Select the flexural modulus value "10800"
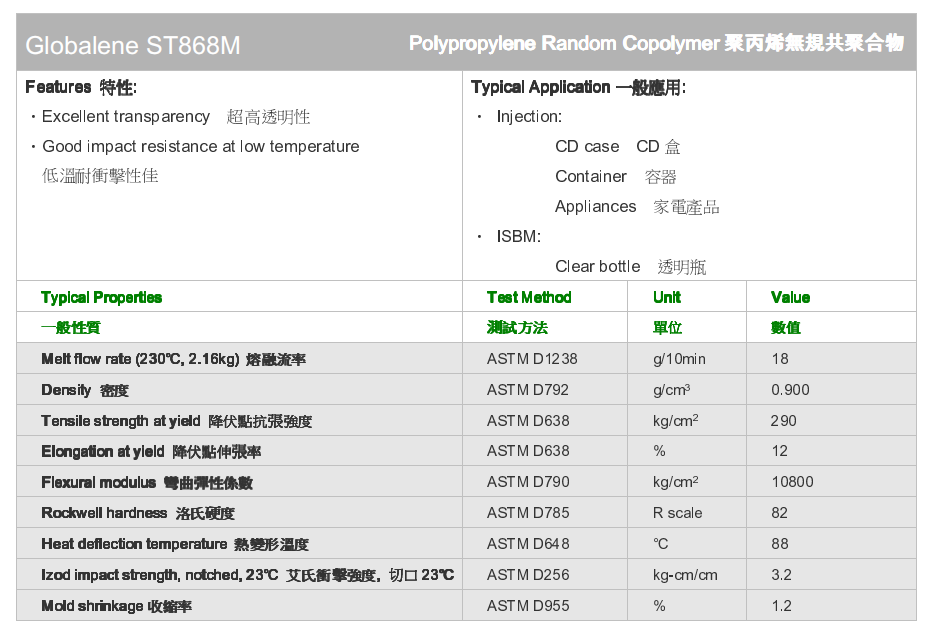This screenshot has height=640, width=932. (x=792, y=482)
